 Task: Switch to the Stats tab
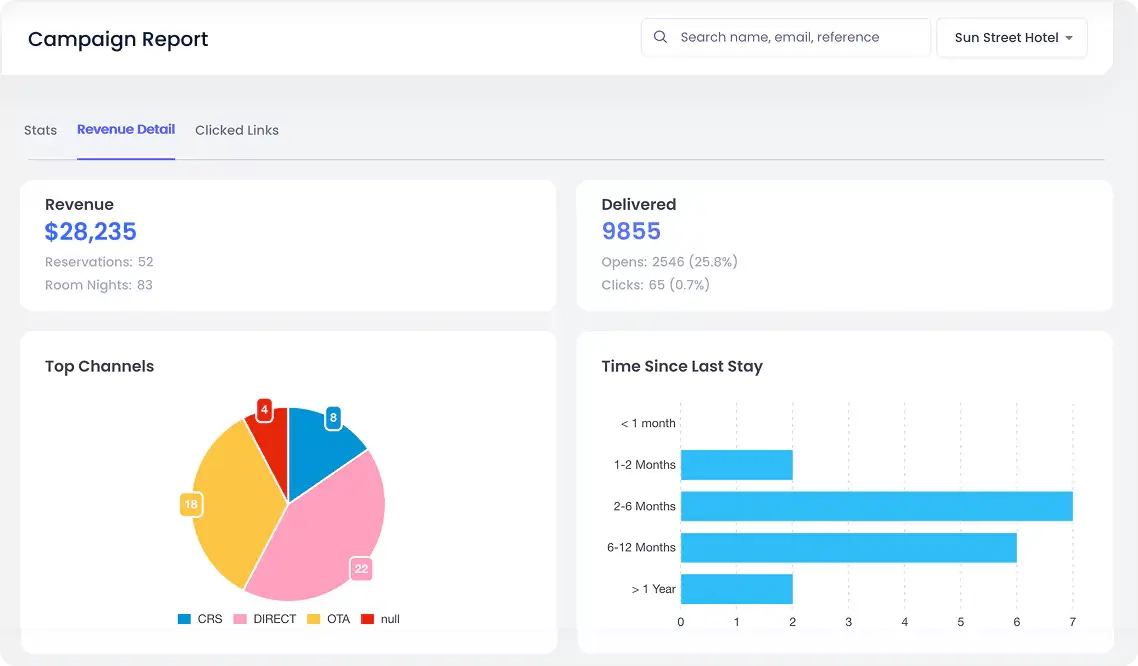(40, 130)
